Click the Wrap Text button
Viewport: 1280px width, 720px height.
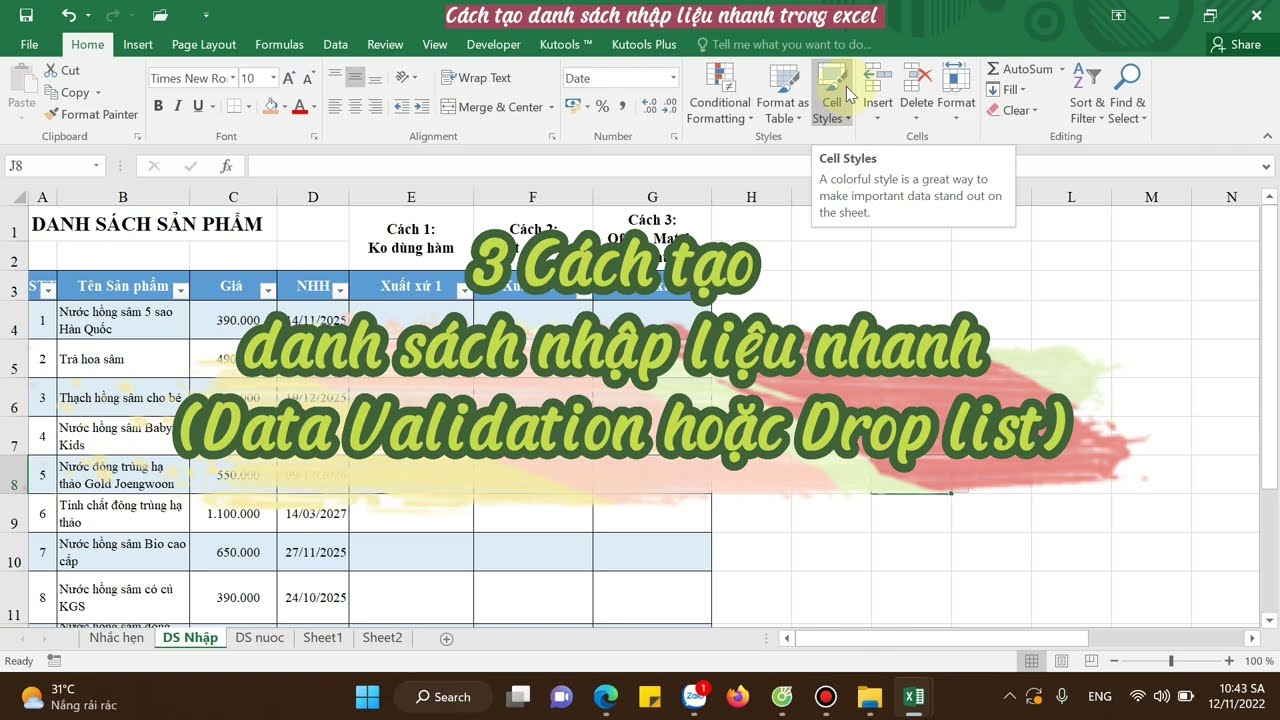[476, 78]
